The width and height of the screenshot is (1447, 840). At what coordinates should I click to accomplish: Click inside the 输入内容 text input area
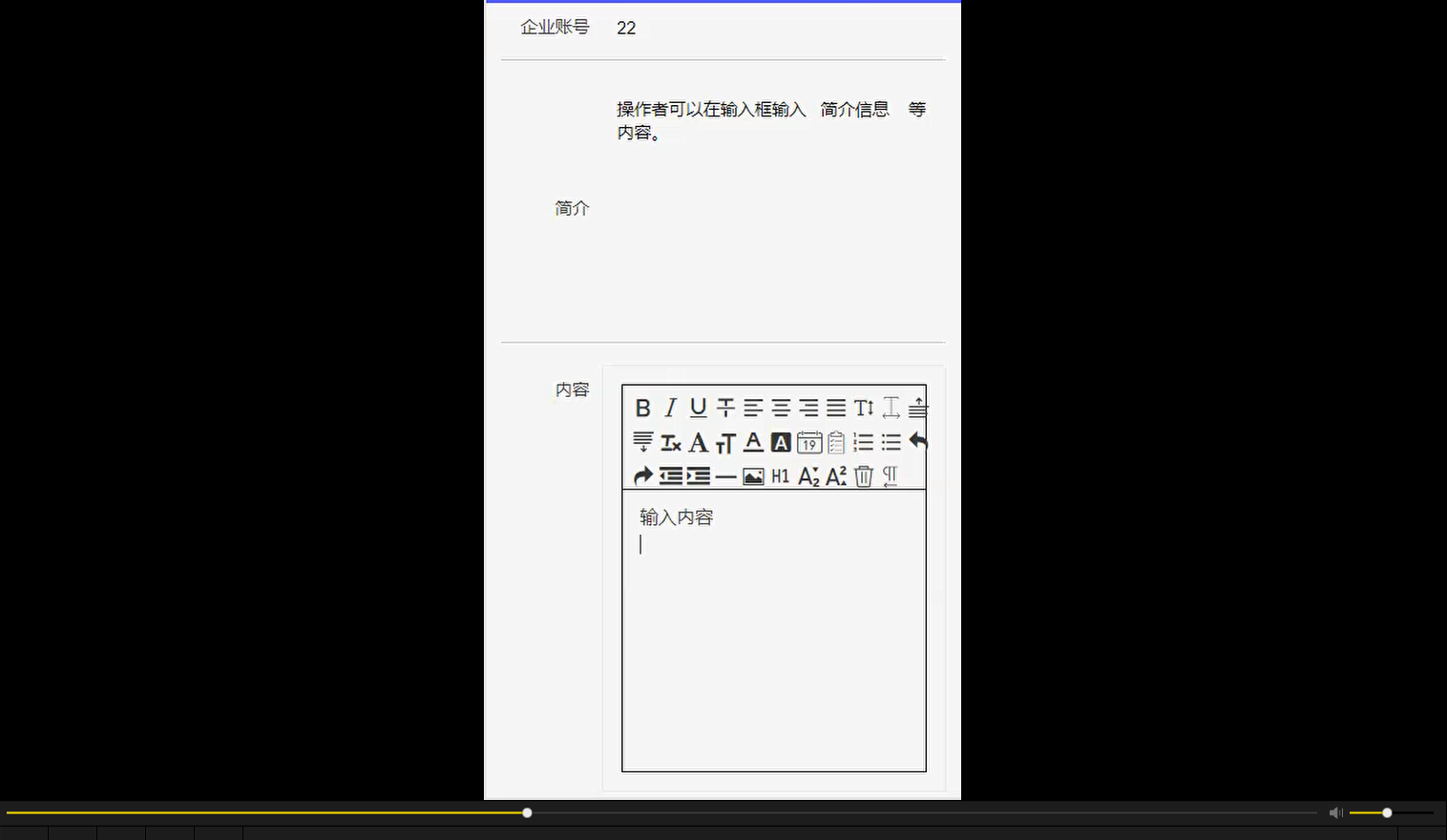tap(773, 573)
